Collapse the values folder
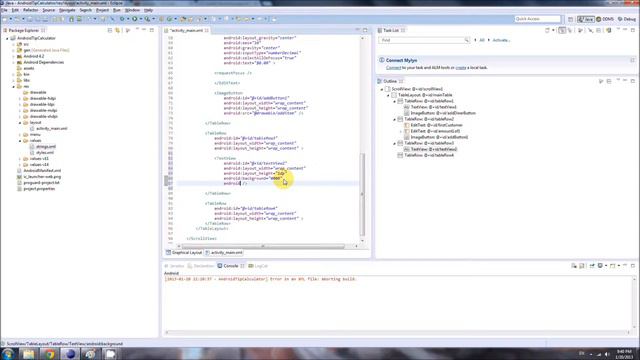640x360 pixels. coord(20,140)
